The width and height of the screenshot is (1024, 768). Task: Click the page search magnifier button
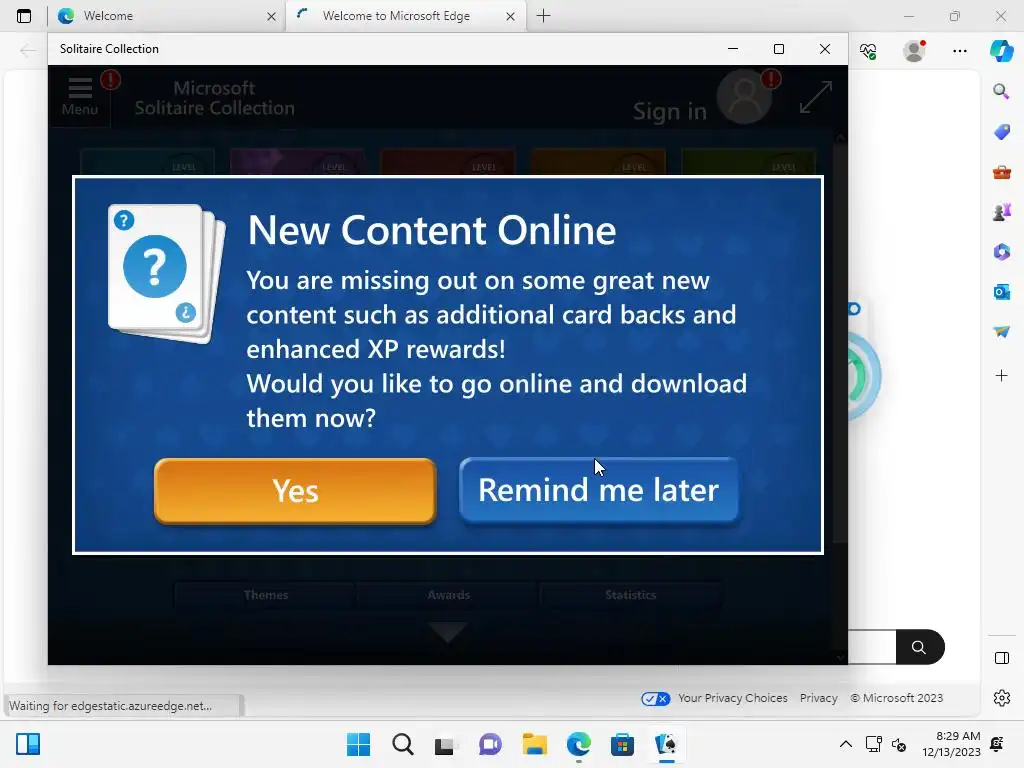(x=920, y=647)
